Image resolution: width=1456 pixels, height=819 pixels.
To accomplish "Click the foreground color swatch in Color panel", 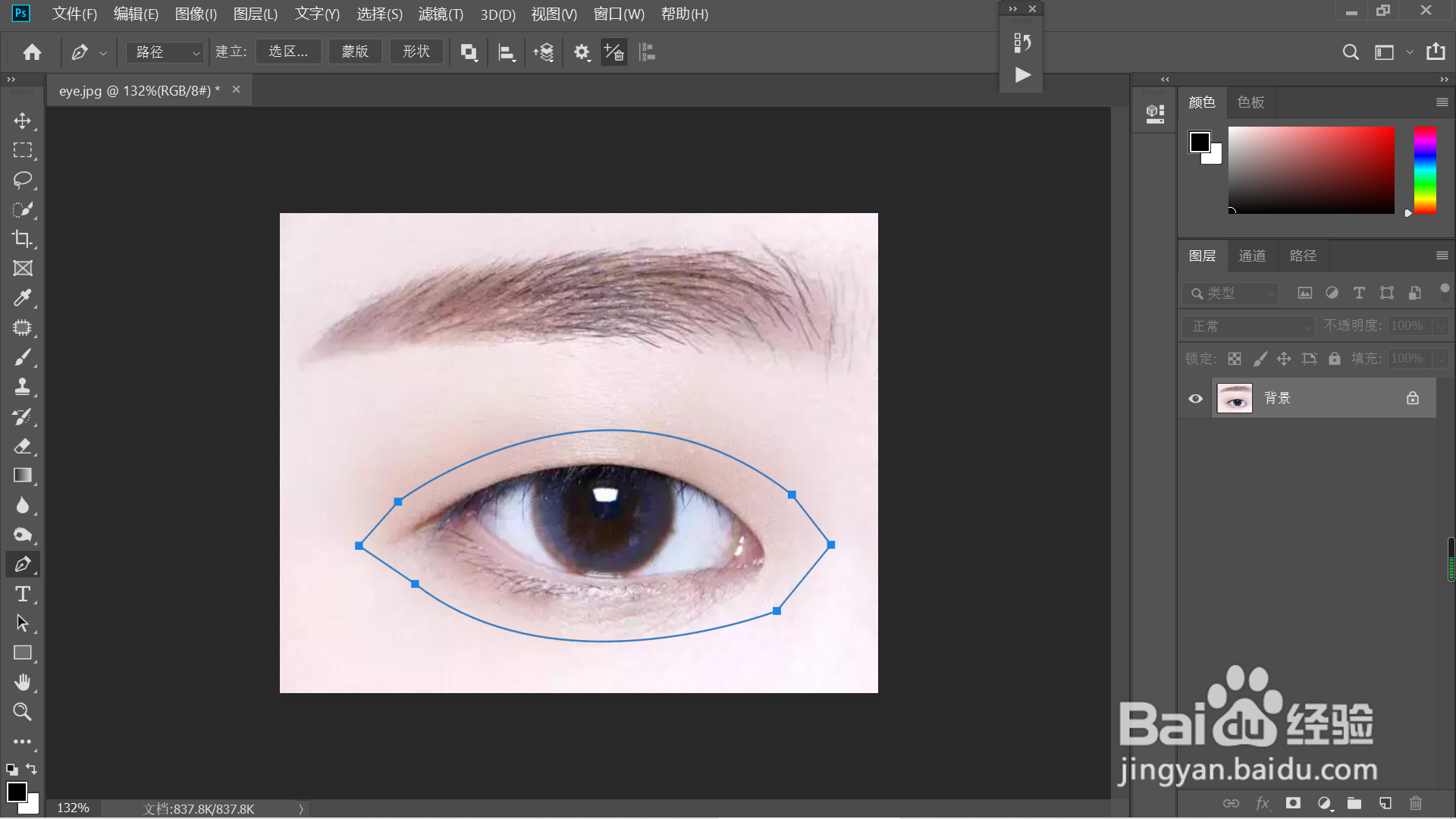I will tap(1199, 142).
